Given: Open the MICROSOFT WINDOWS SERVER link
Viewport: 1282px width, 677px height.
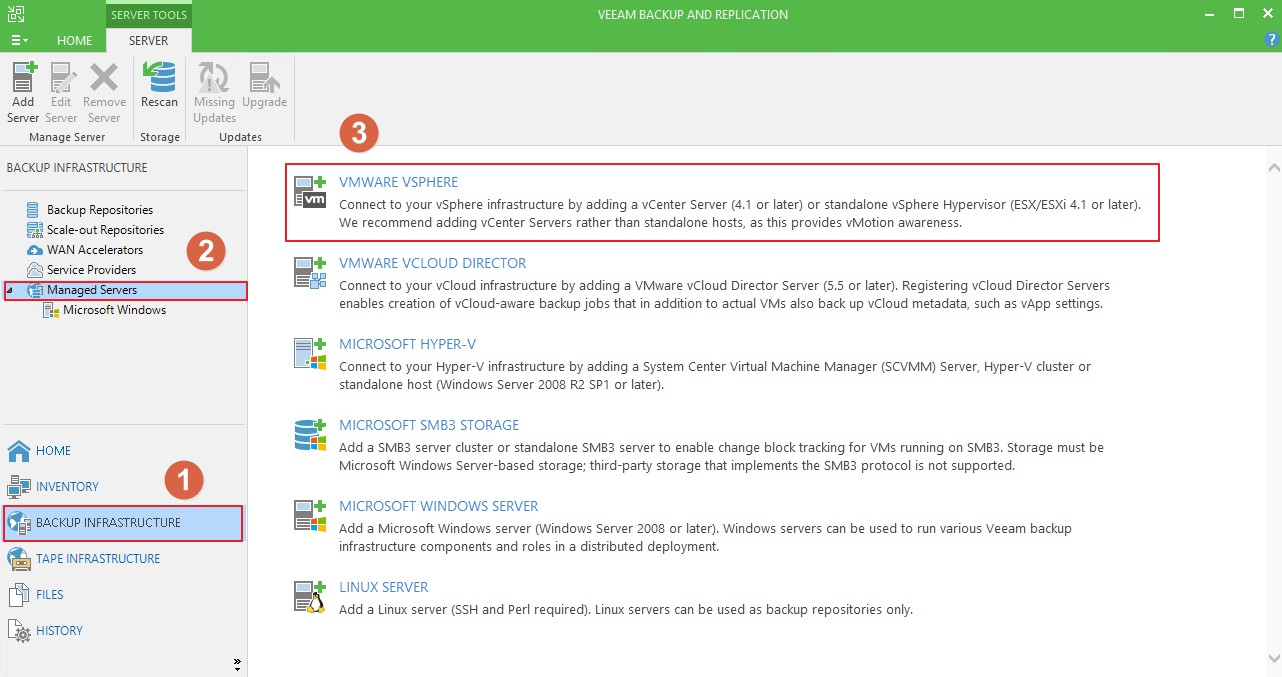Looking at the screenshot, I should tap(438, 506).
